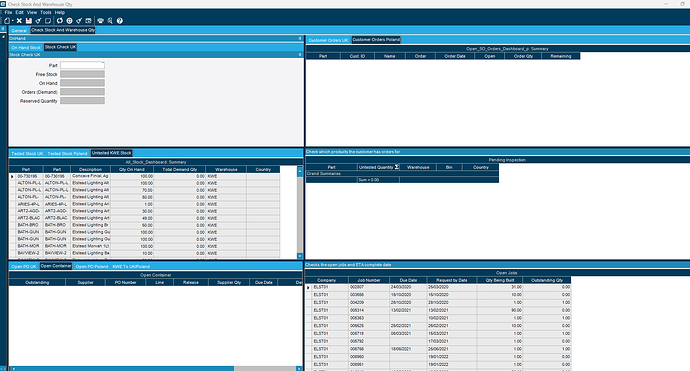Open the dropdown arrow beside New icon

pos(13,21)
